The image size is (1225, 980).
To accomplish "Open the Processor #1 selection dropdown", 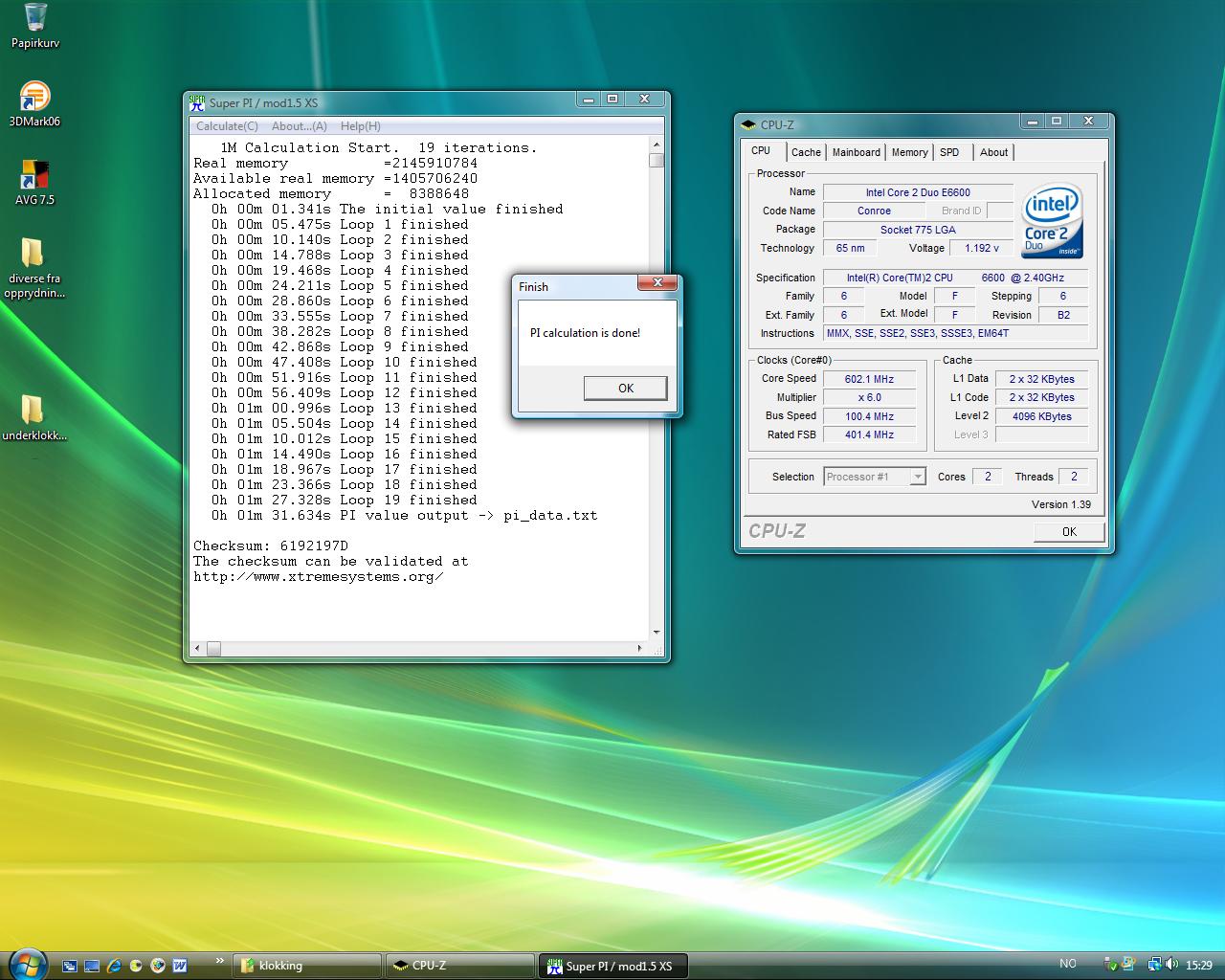I will pos(875,477).
